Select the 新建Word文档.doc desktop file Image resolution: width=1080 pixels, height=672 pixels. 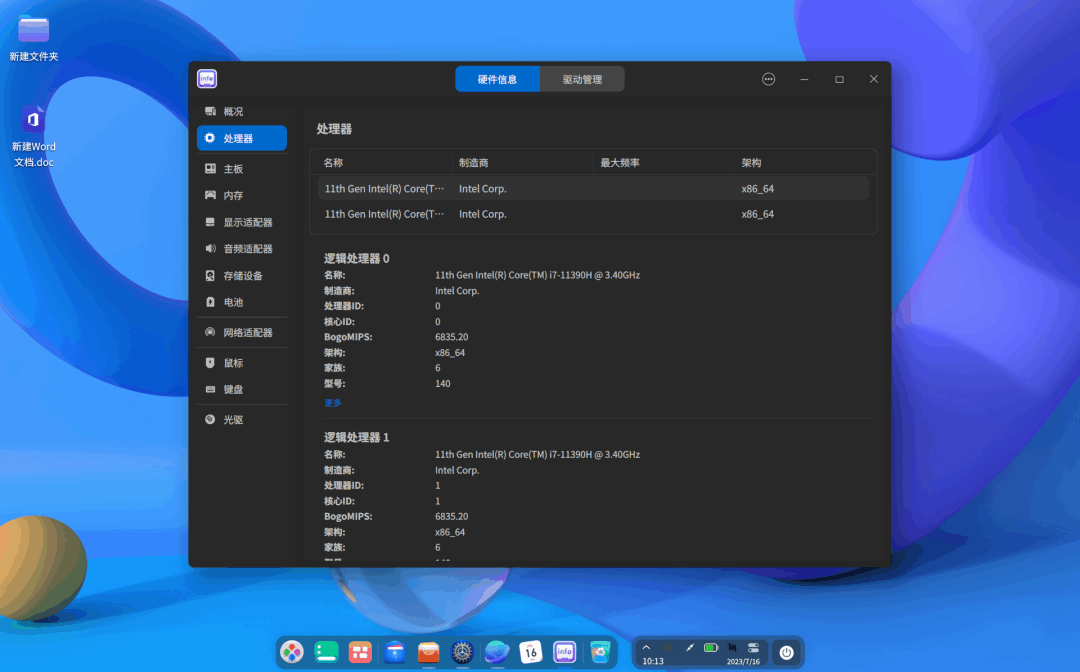pos(34,136)
